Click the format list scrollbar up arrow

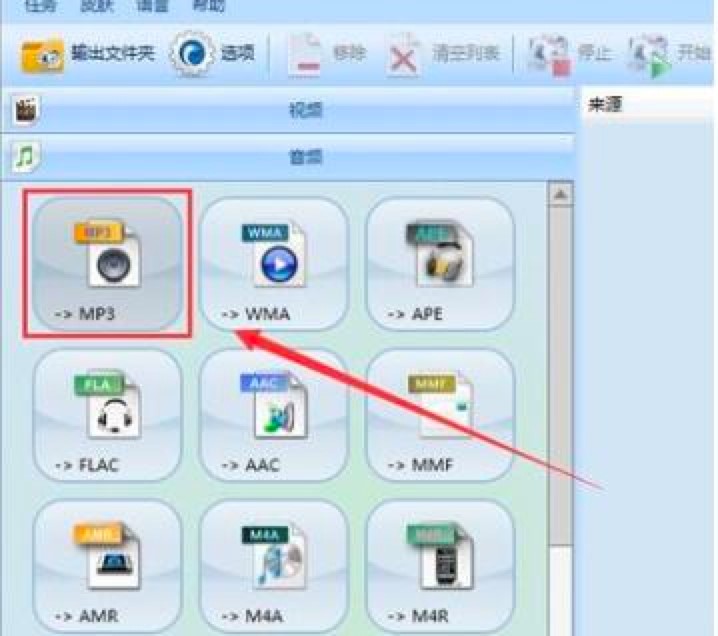[560, 196]
